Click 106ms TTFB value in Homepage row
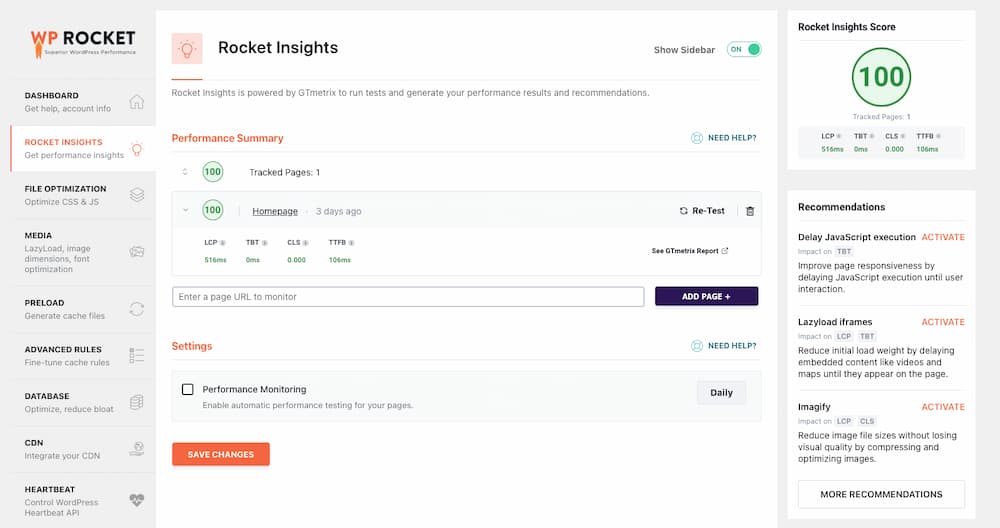 [339, 260]
